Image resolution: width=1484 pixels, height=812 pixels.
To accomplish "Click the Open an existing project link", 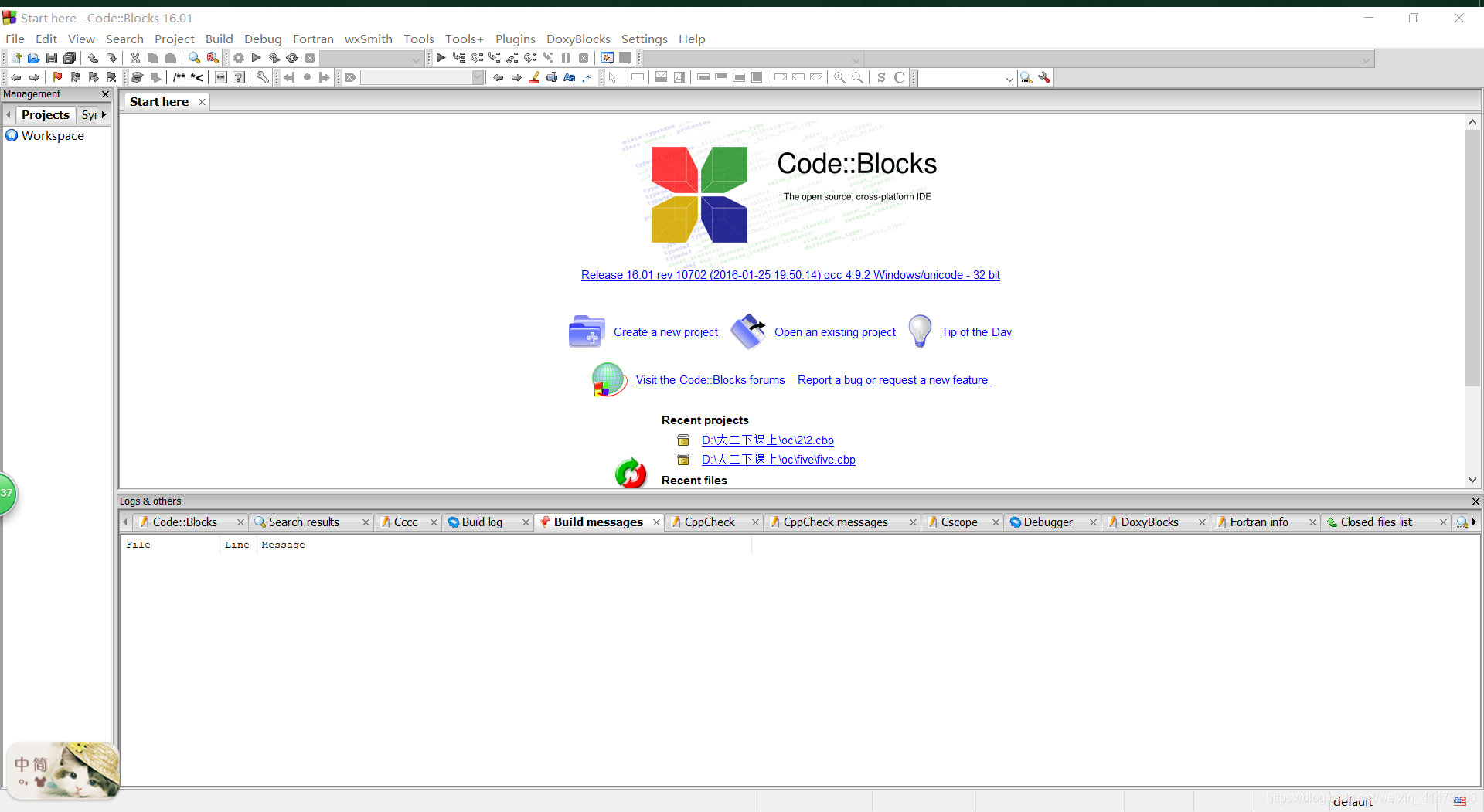I will click(x=835, y=332).
